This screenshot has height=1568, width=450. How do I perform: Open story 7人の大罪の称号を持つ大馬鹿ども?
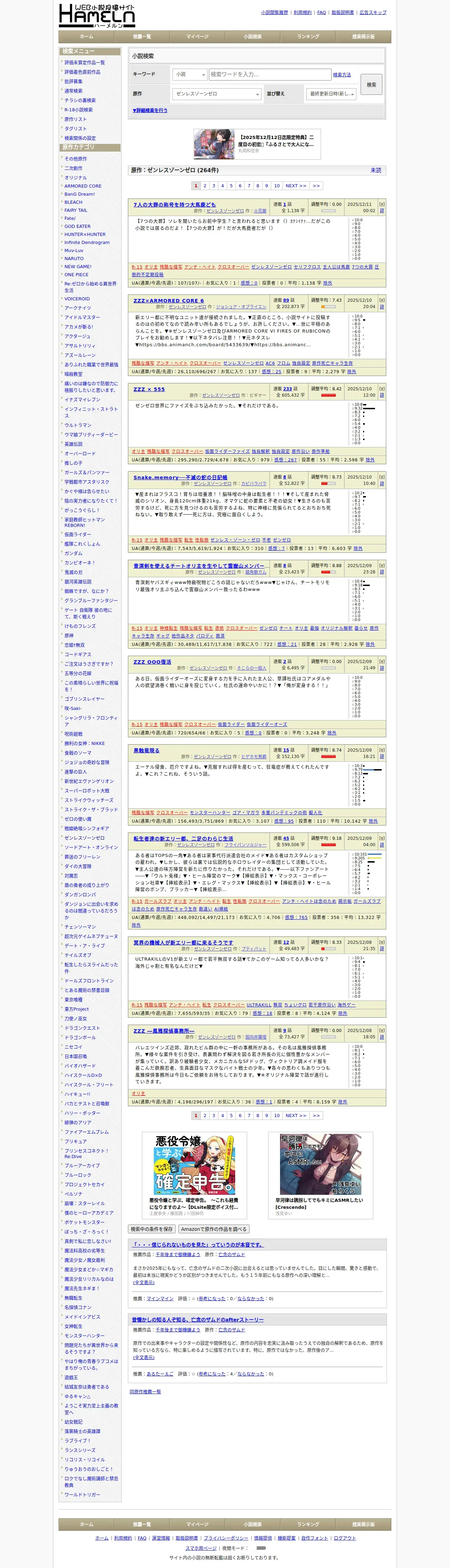click(x=175, y=204)
